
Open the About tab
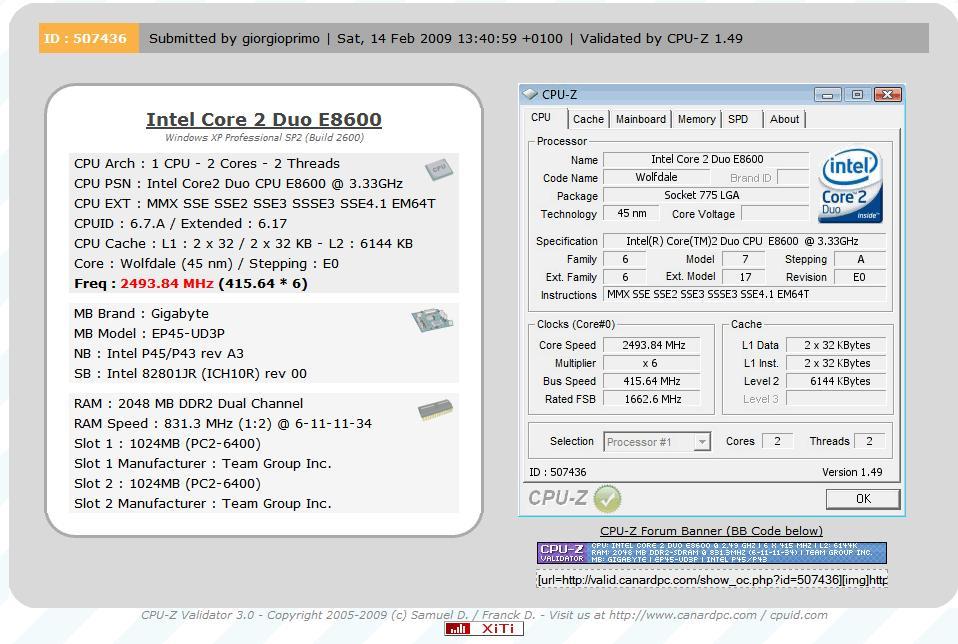[x=784, y=119]
